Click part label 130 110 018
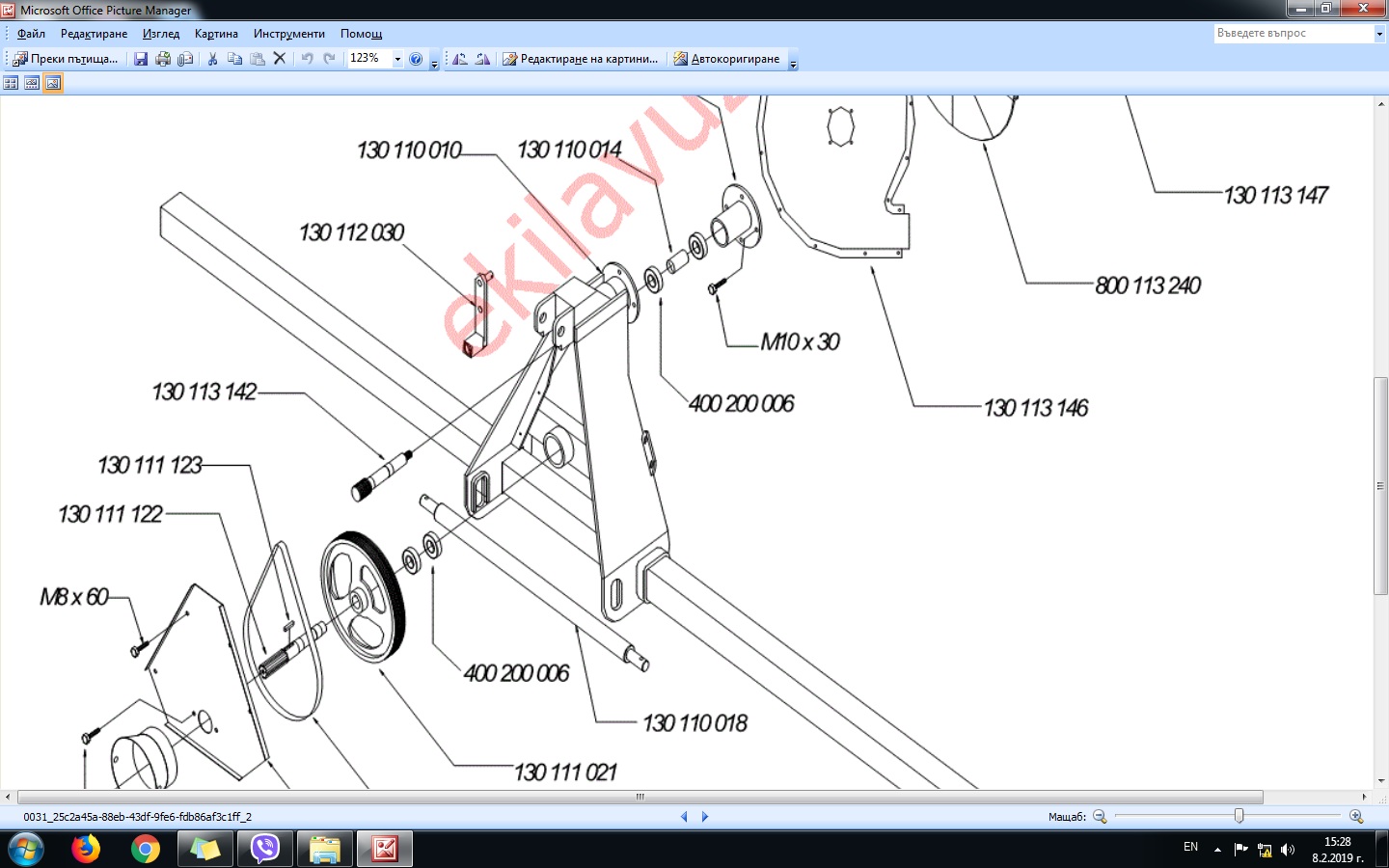The height and width of the screenshot is (868, 1389). pyautogui.click(x=695, y=723)
